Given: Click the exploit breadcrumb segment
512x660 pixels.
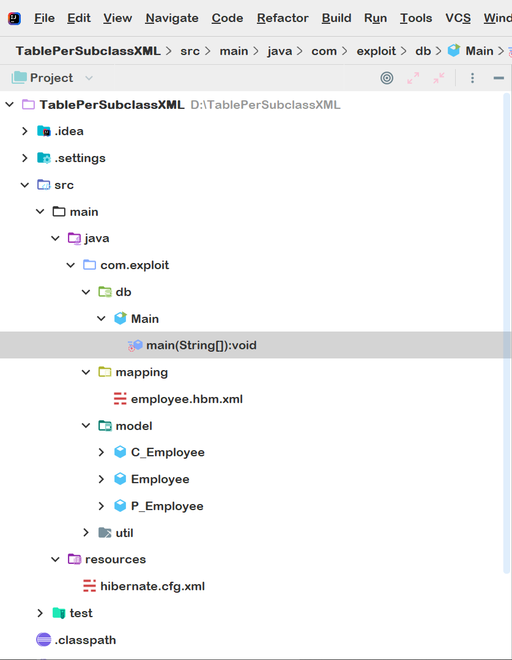Looking at the screenshot, I should coord(376,51).
